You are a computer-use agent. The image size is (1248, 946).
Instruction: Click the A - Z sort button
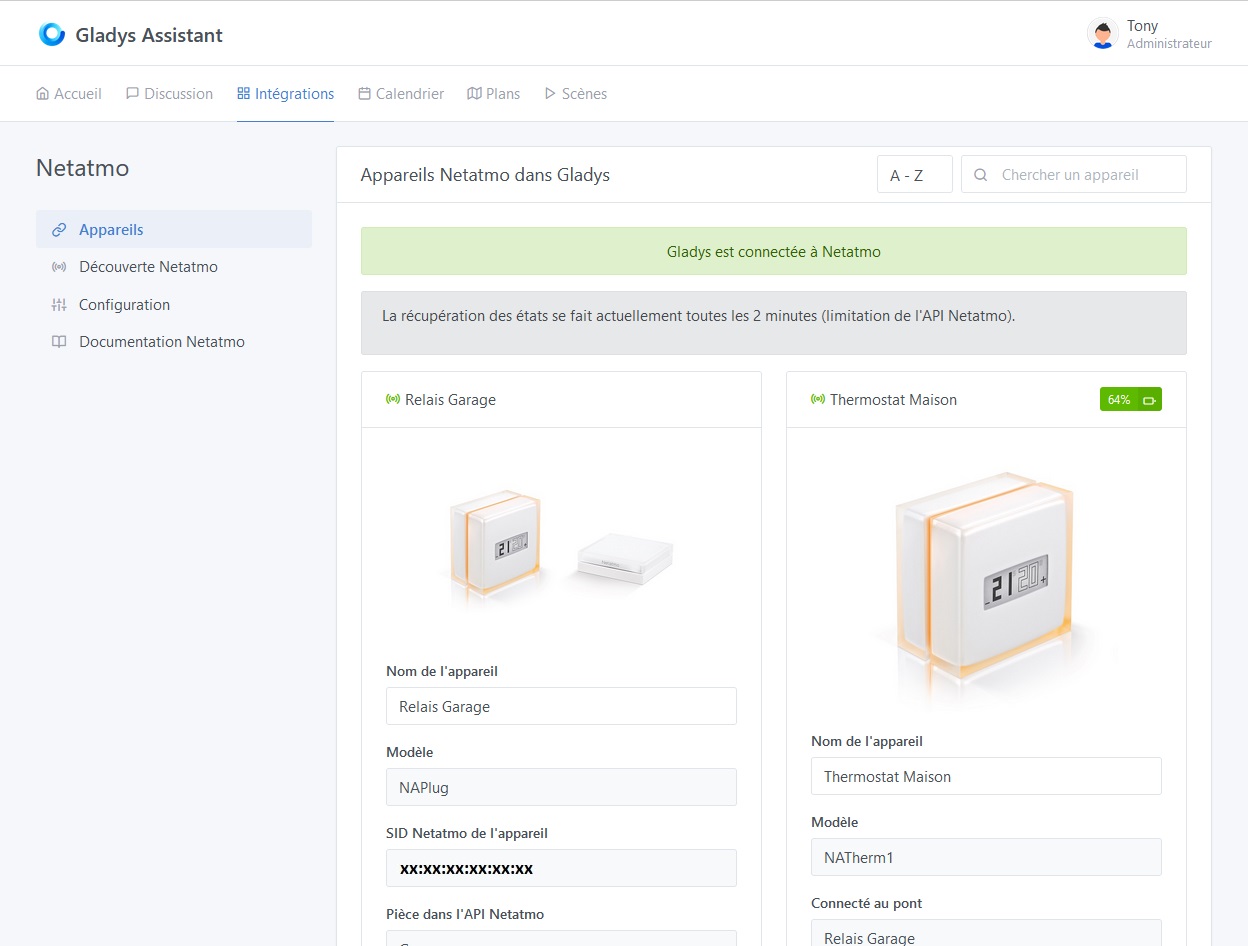[913, 174]
